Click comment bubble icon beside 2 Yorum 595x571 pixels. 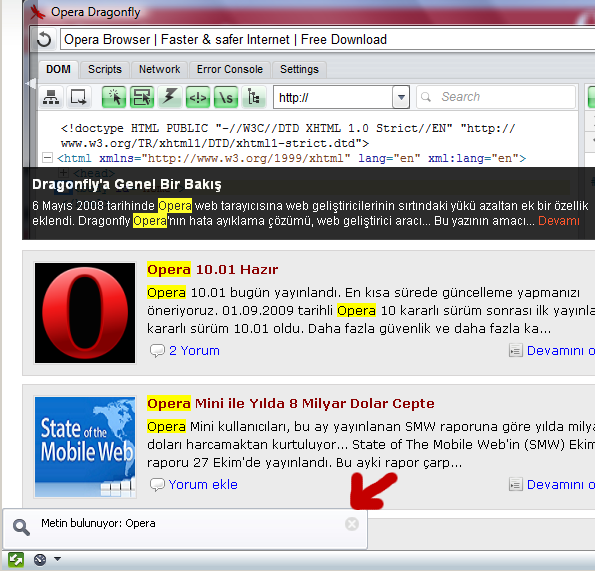tap(157, 351)
